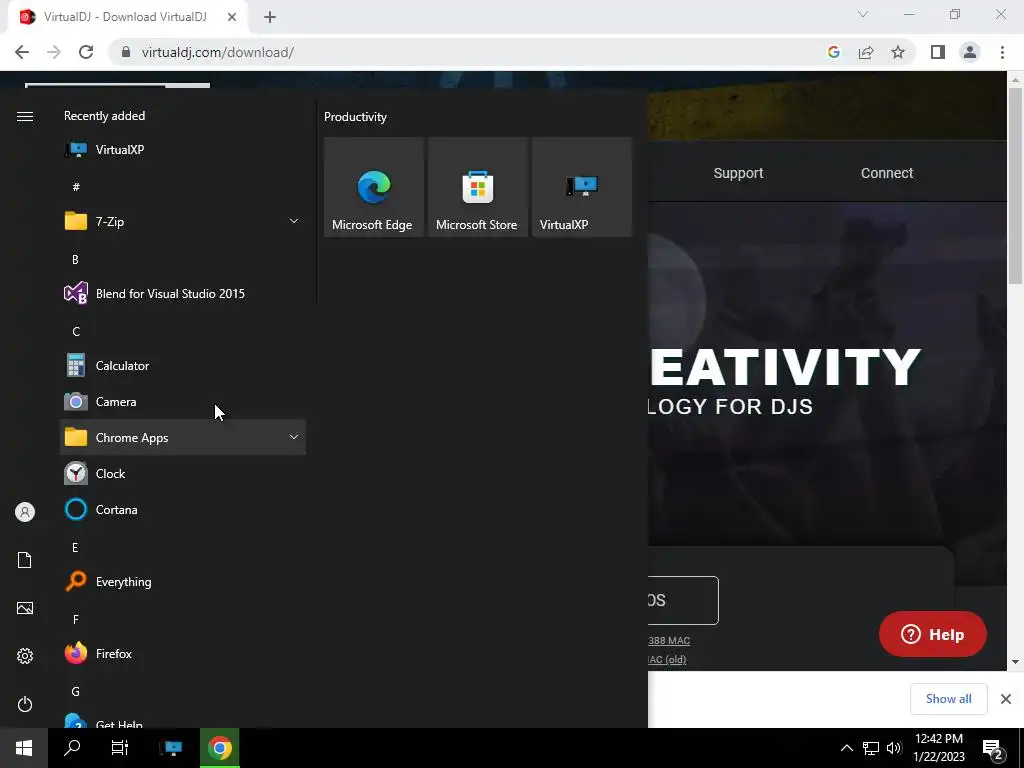The height and width of the screenshot is (768, 1024).
Task: Go back in Chrome
Action: (x=22, y=52)
